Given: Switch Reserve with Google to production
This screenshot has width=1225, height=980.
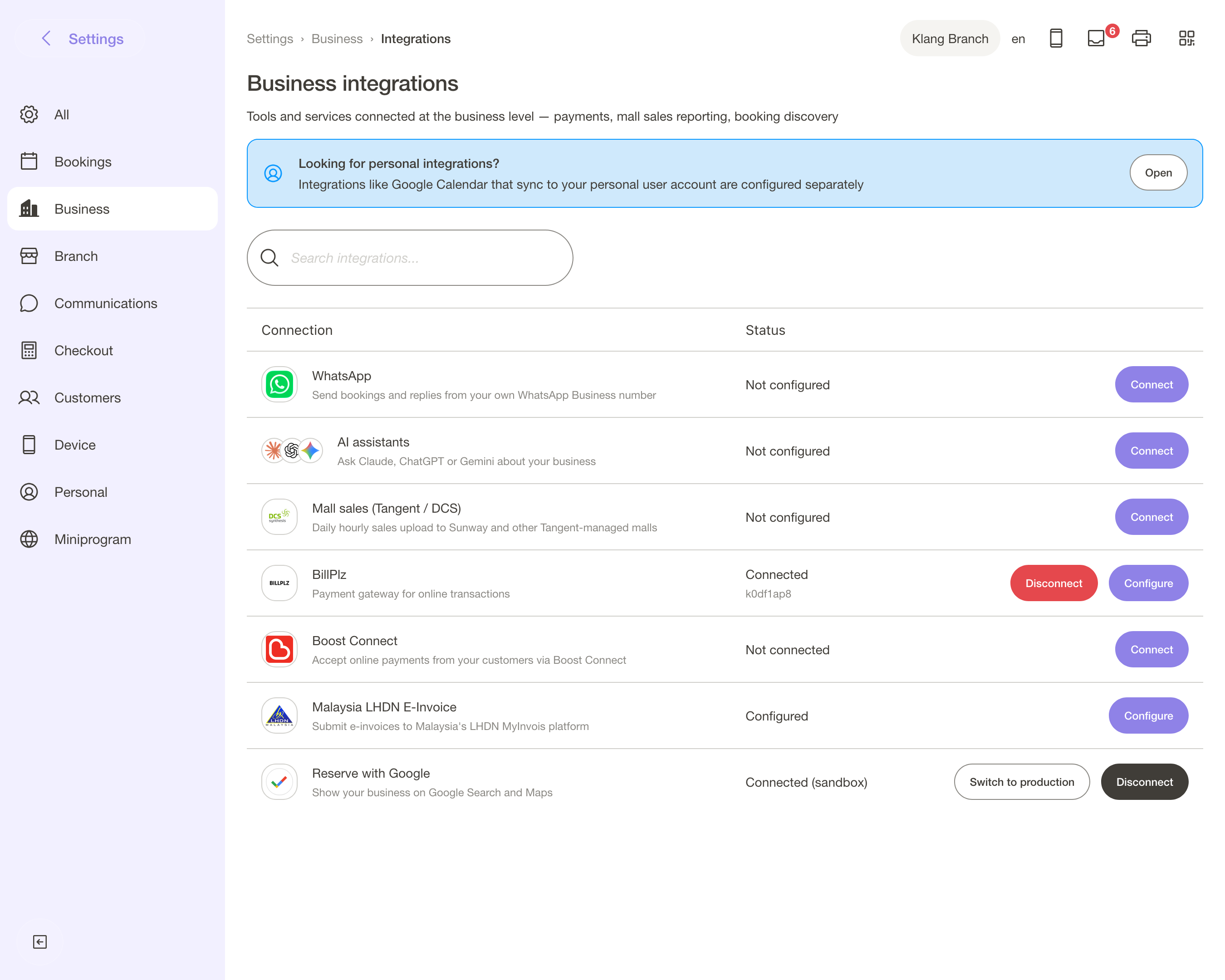Looking at the screenshot, I should (1022, 782).
